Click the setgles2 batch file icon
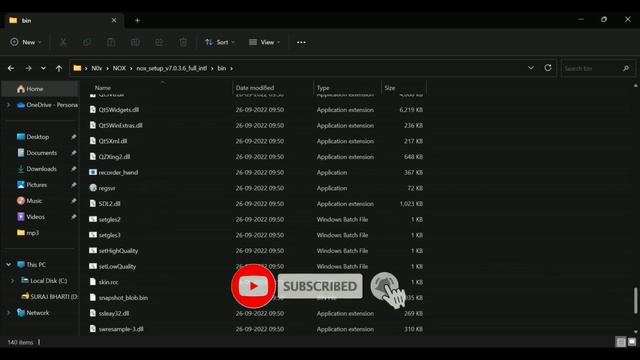 click(x=93, y=219)
